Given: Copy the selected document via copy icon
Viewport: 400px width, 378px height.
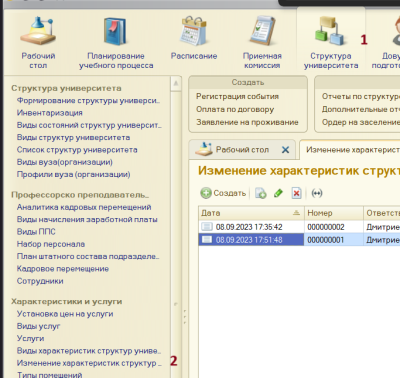Looking at the screenshot, I should point(260,193).
